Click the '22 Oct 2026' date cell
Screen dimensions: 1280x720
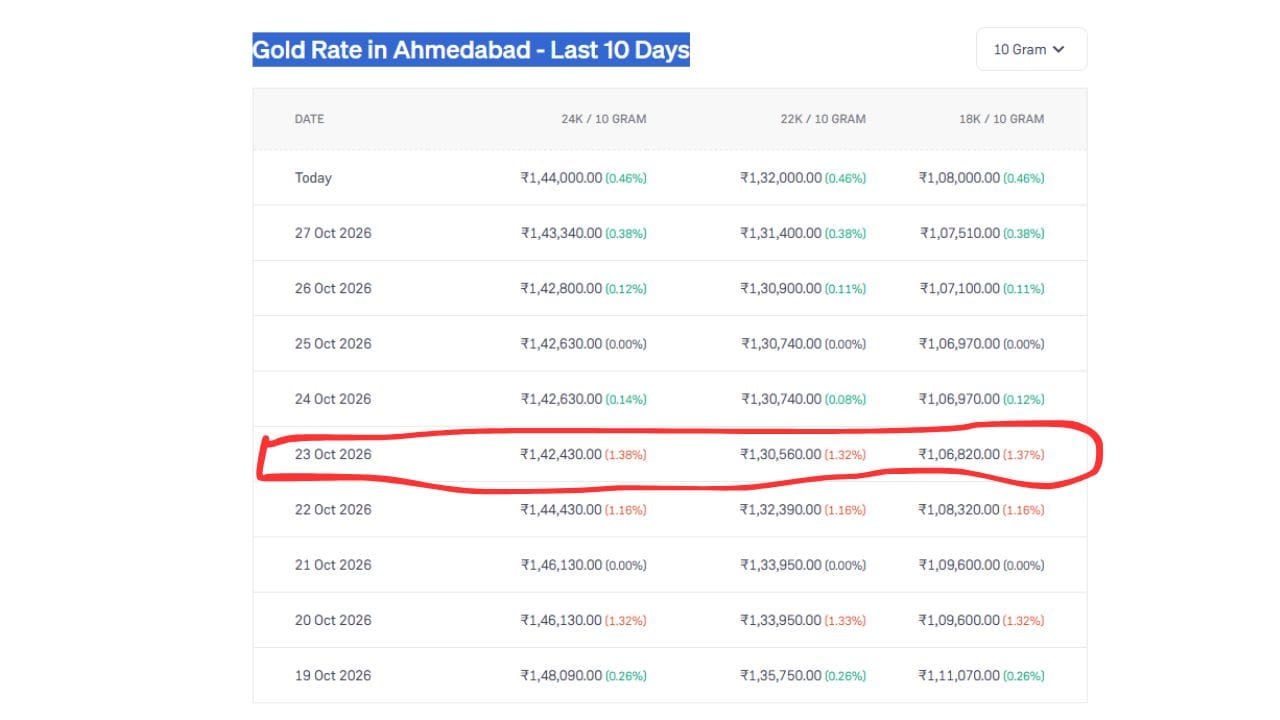pyautogui.click(x=333, y=509)
